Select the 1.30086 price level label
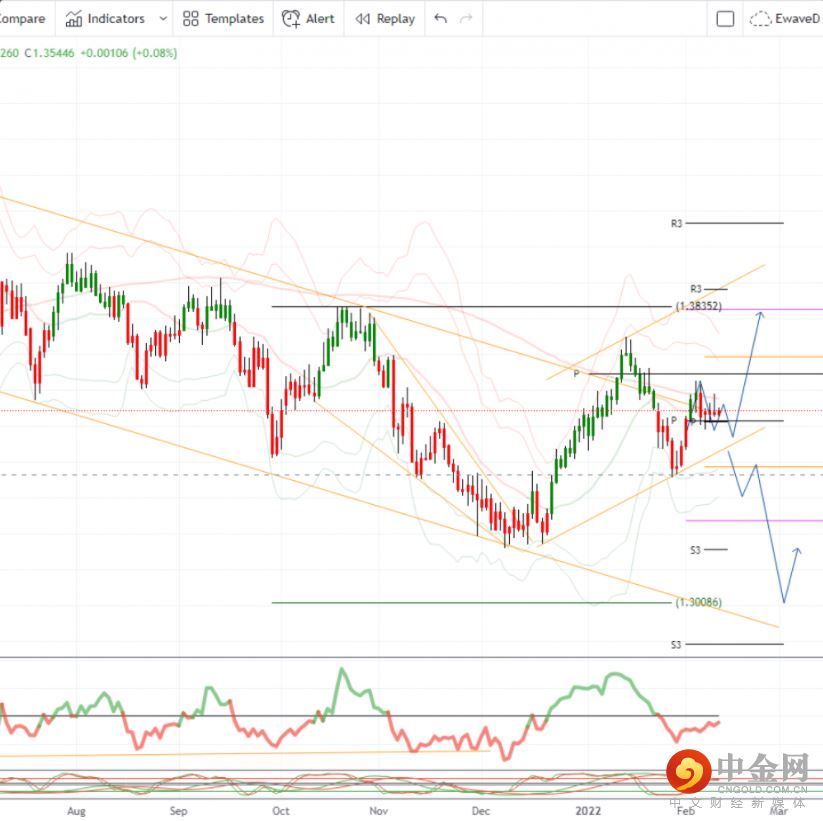Image resolution: width=823 pixels, height=821 pixels. click(x=699, y=602)
